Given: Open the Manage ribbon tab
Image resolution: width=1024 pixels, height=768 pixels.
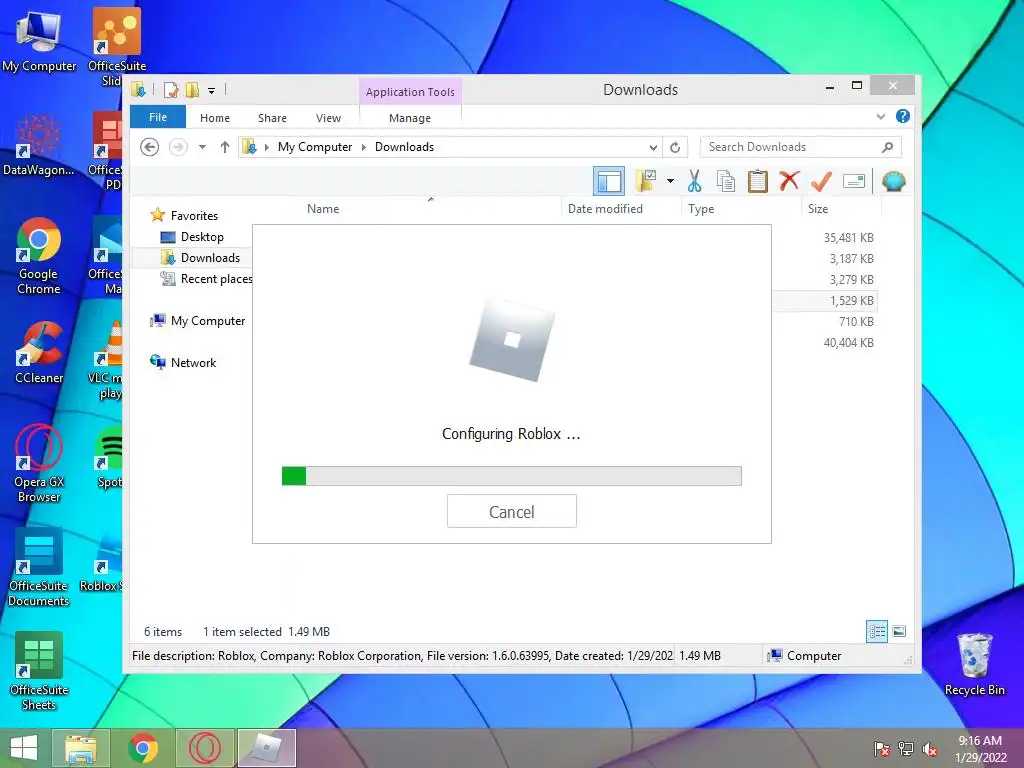Looking at the screenshot, I should click(410, 118).
